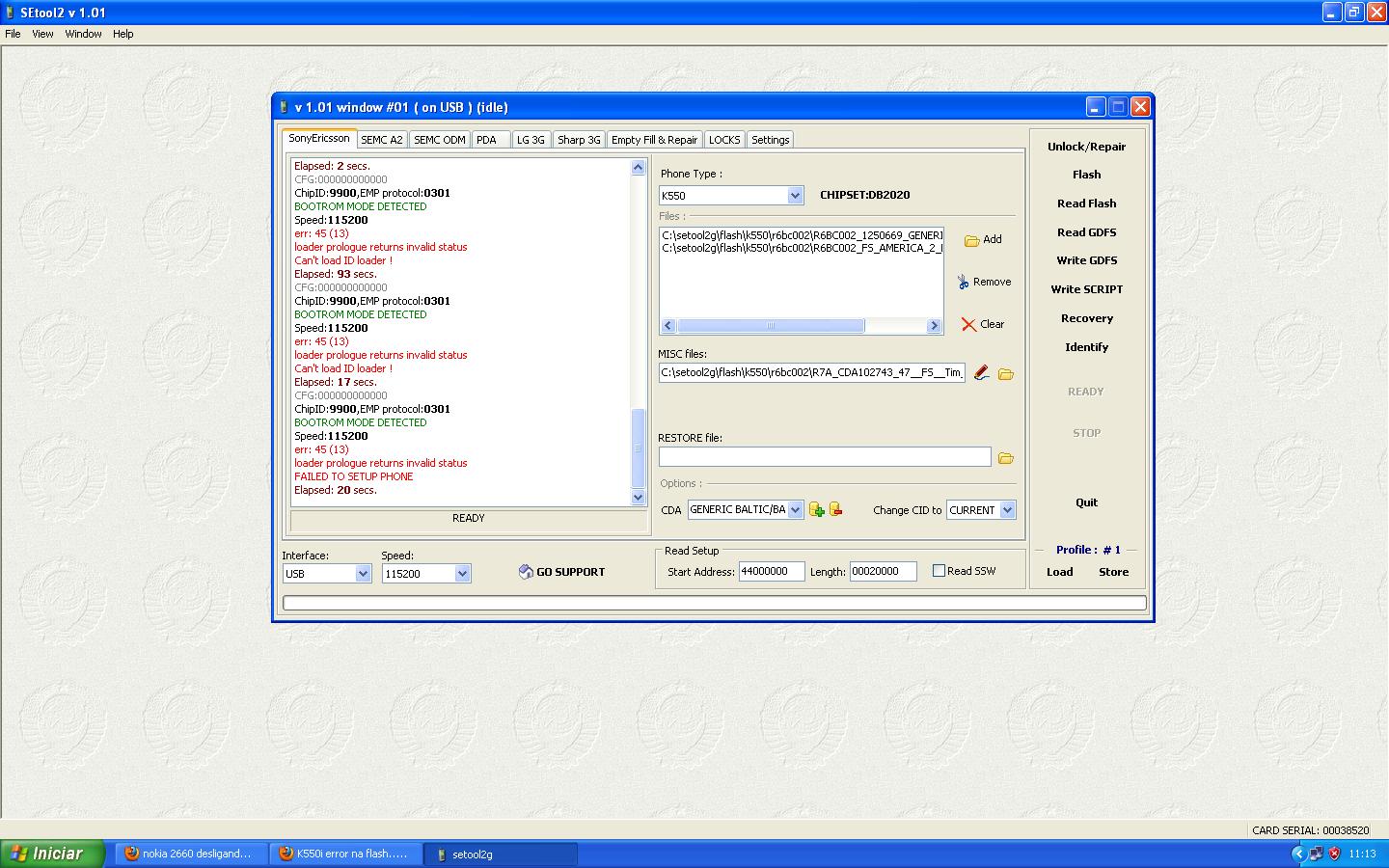The width and height of the screenshot is (1389, 868).
Task: Click the phone icon in inner window title
Action: click(x=284, y=107)
